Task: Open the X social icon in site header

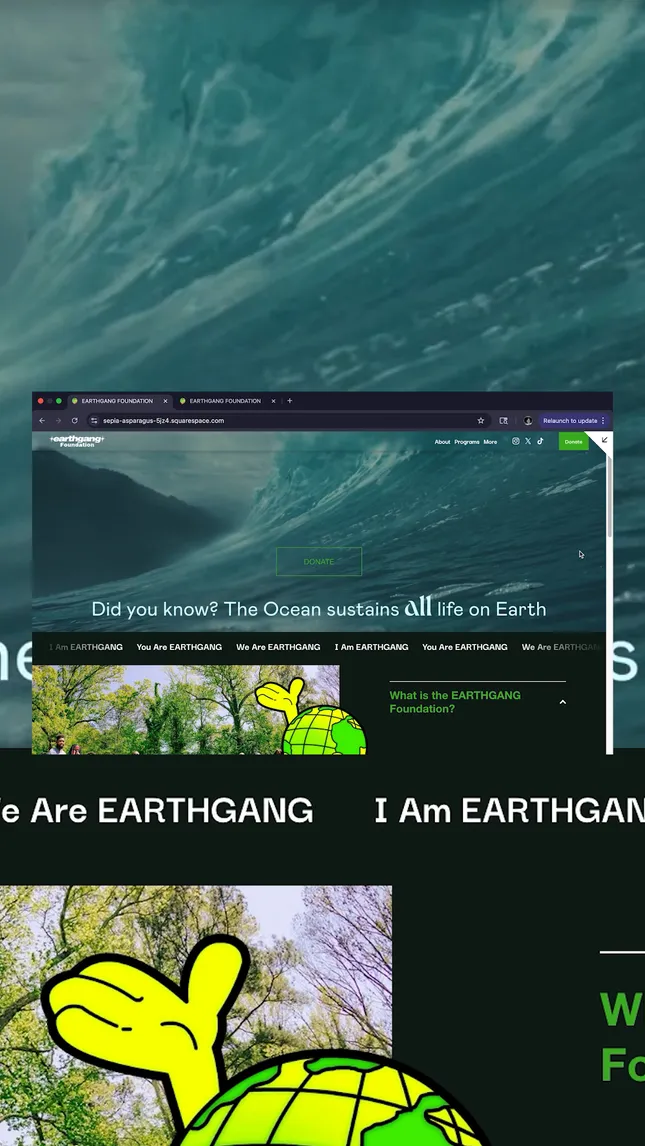Action: tap(528, 441)
